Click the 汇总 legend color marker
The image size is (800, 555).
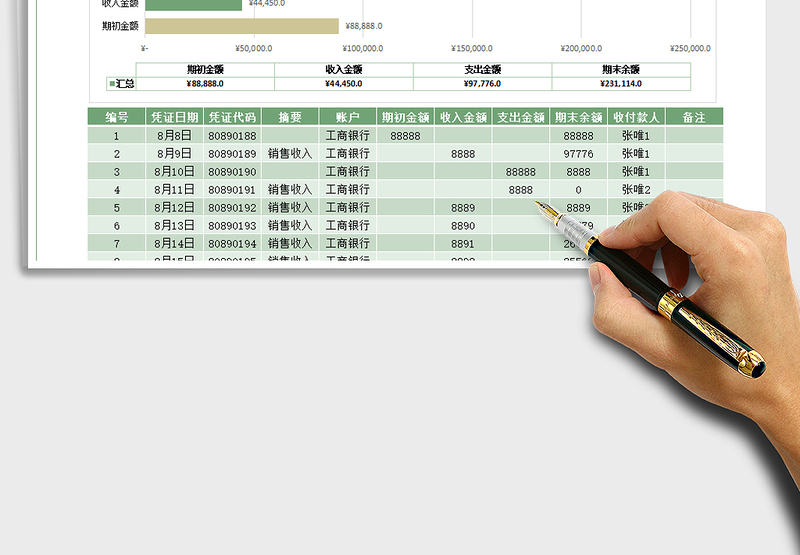tap(112, 84)
